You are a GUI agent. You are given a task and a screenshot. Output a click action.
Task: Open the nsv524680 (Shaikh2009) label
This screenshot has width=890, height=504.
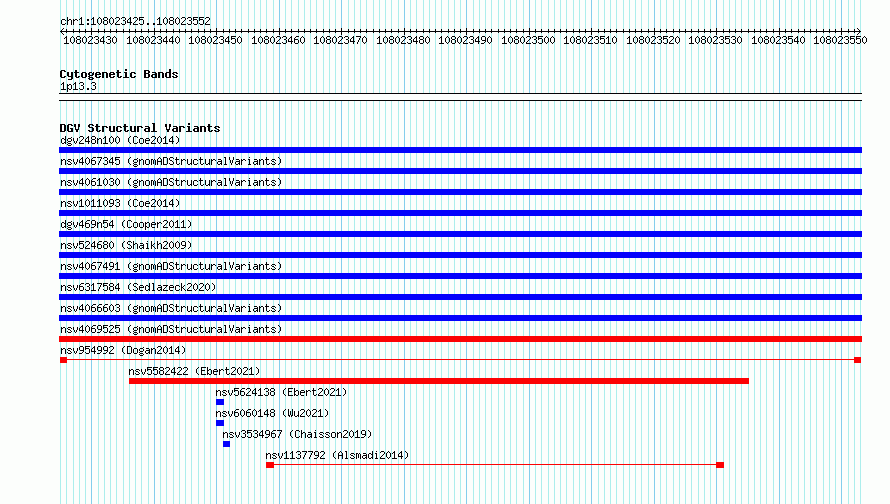tap(126, 245)
